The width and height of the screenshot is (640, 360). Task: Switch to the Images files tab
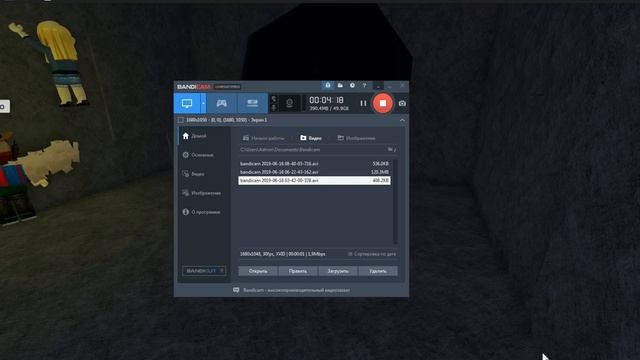[x=356, y=138]
